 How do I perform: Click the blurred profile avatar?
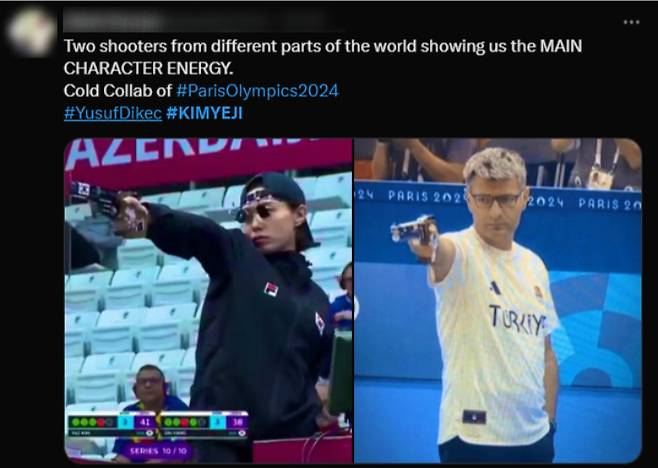click(32, 32)
